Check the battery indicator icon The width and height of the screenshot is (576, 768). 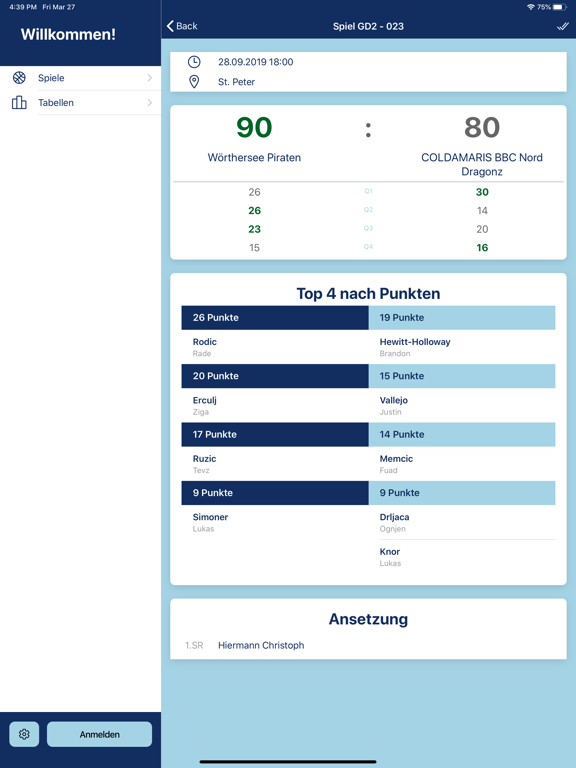560,7
